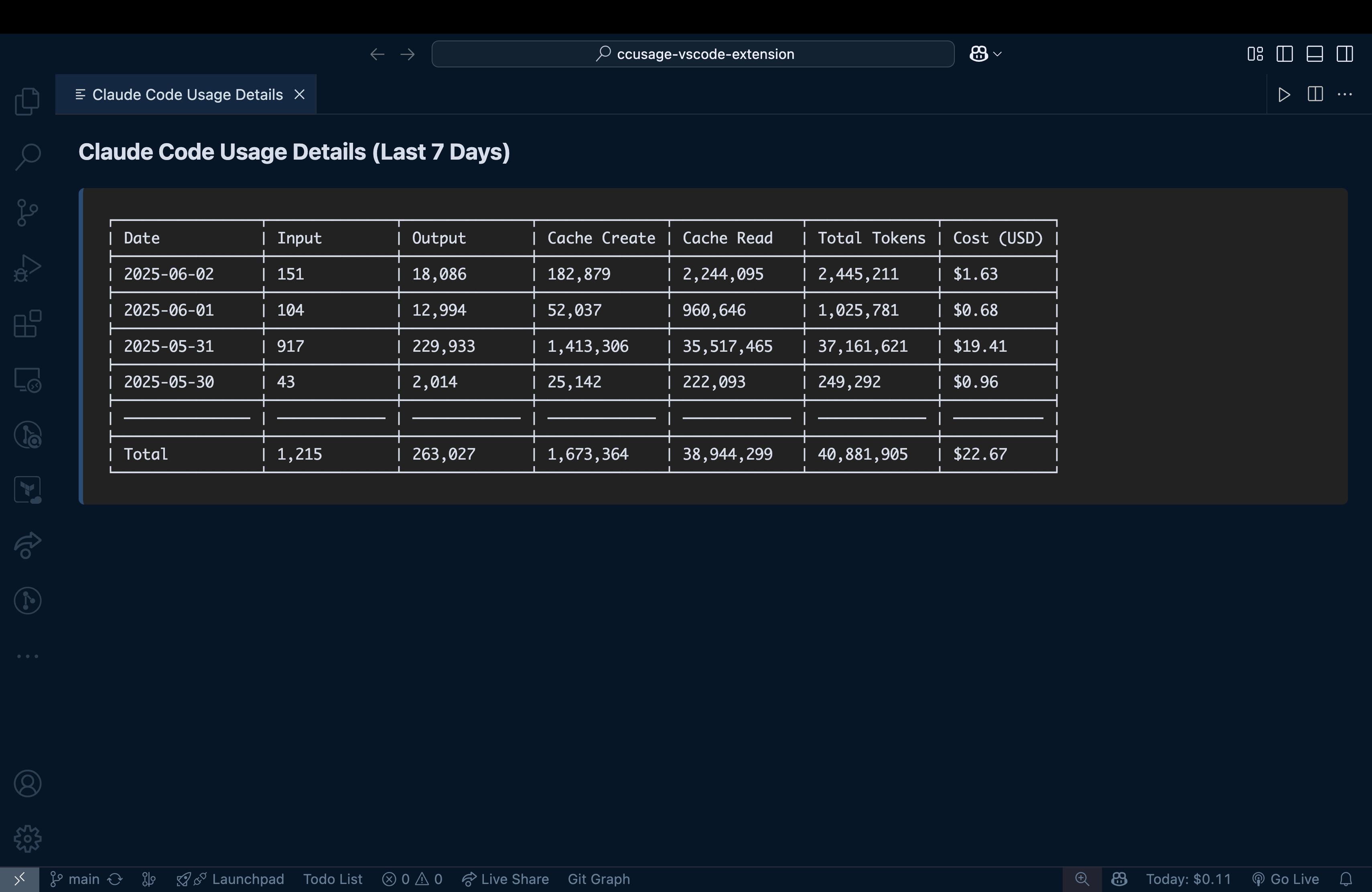This screenshot has height=892, width=1372.
Task: Open the Search view icon
Action: 27,157
